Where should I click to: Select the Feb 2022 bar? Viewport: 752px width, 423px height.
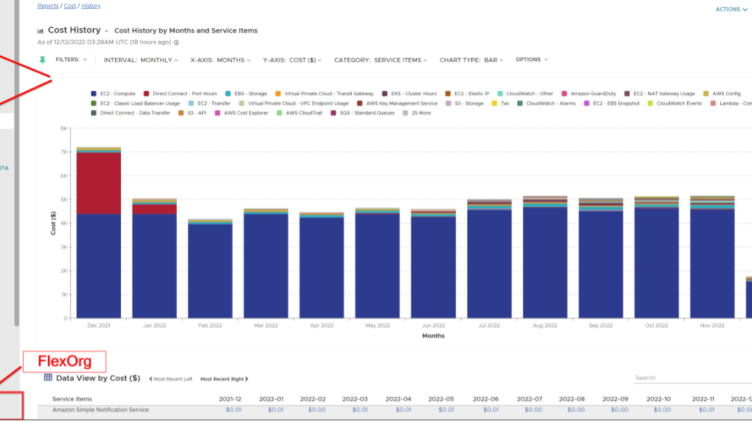[210, 269]
